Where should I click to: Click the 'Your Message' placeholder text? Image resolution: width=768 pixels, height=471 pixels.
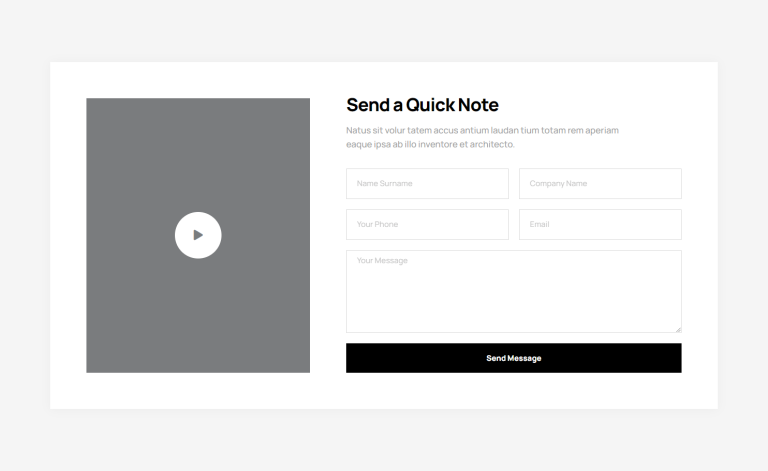click(382, 261)
